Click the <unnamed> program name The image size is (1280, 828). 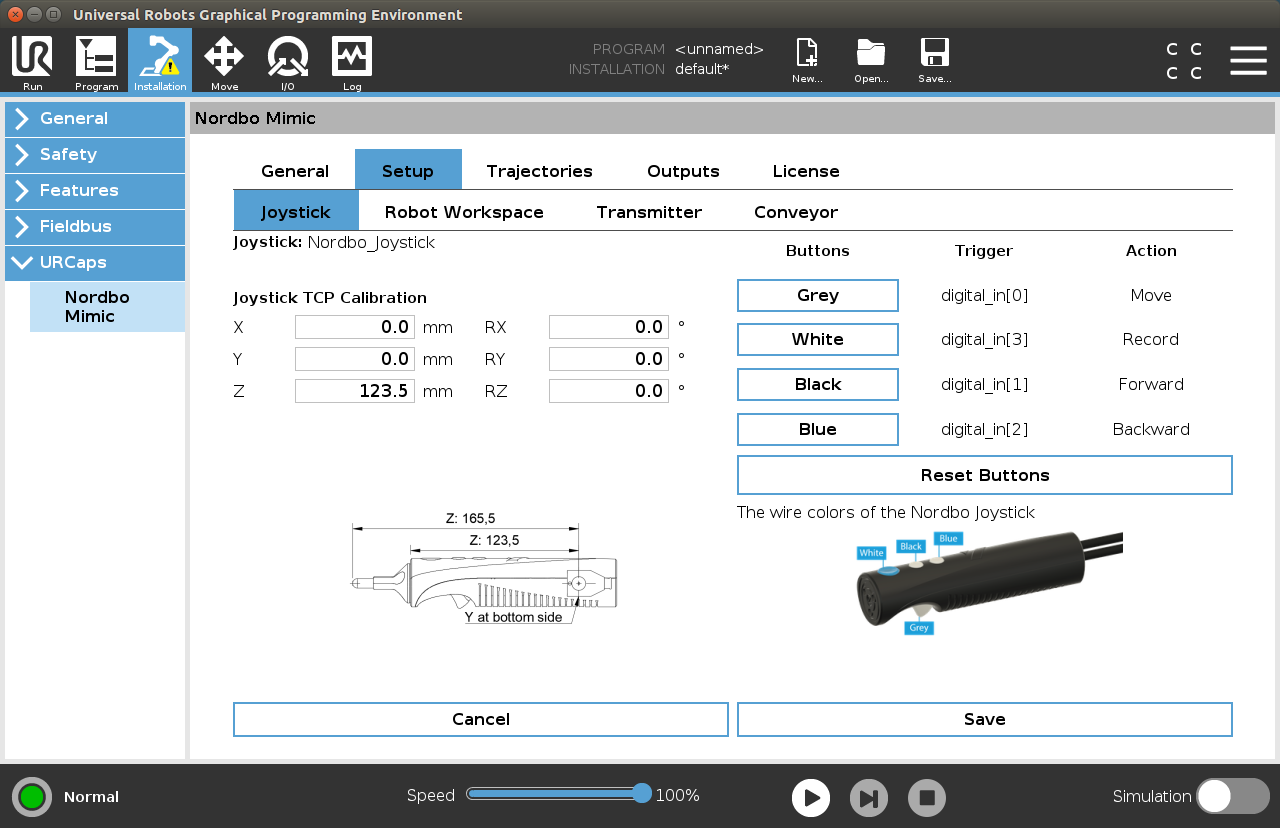pos(719,49)
